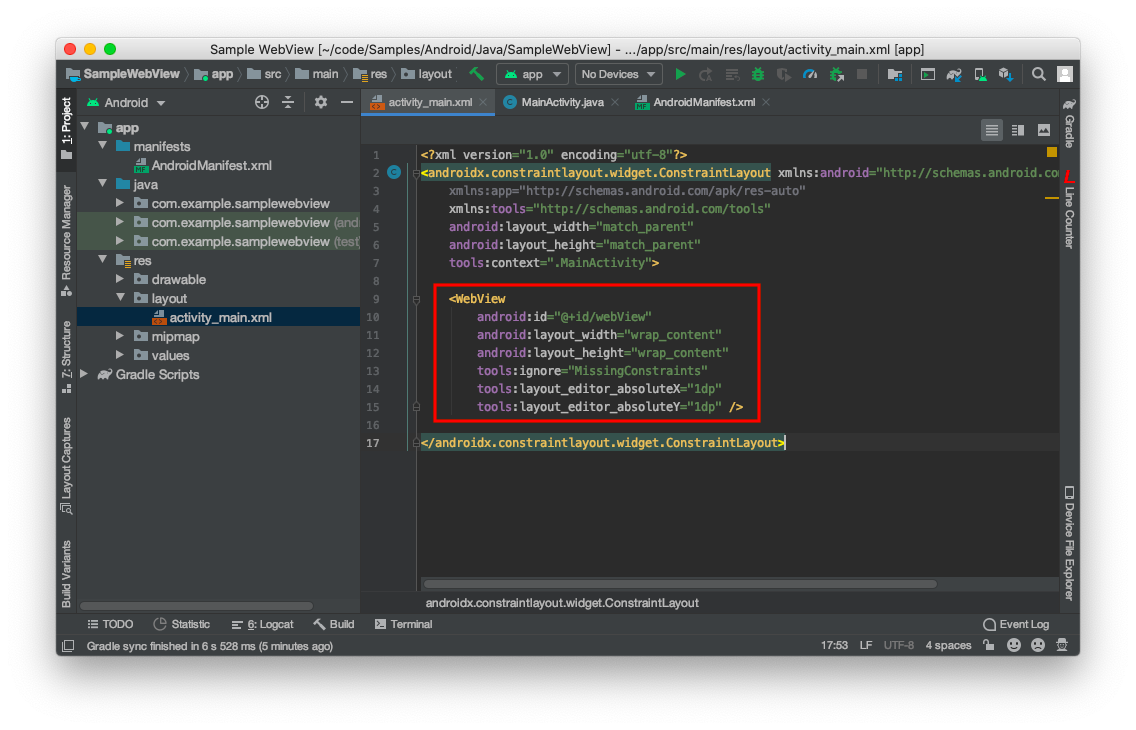Open the Event Log
This screenshot has width=1136, height=730.
[x=1016, y=624]
